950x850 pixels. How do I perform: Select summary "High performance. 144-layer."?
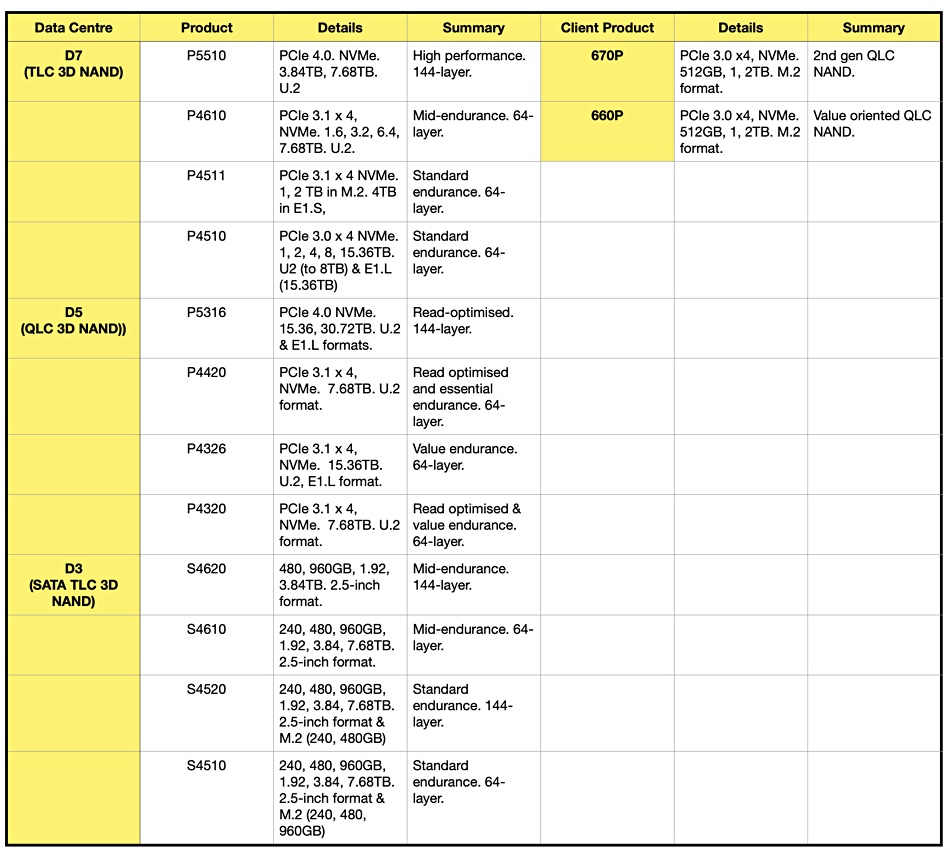tap(474, 71)
